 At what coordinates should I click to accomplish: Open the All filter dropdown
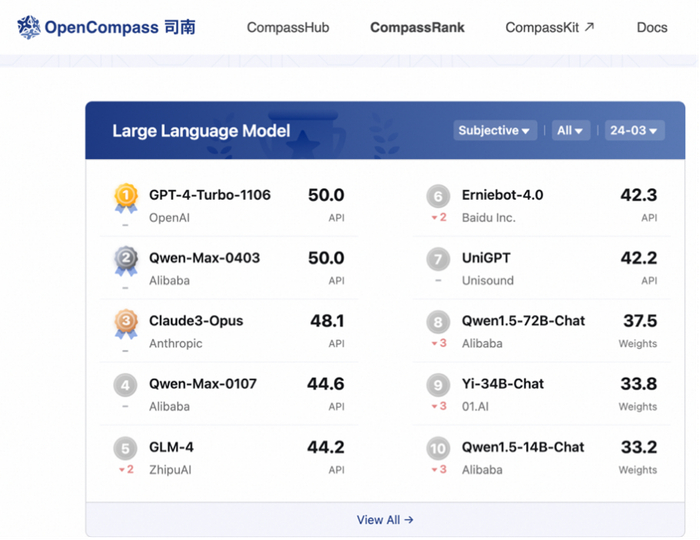click(x=571, y=130)
